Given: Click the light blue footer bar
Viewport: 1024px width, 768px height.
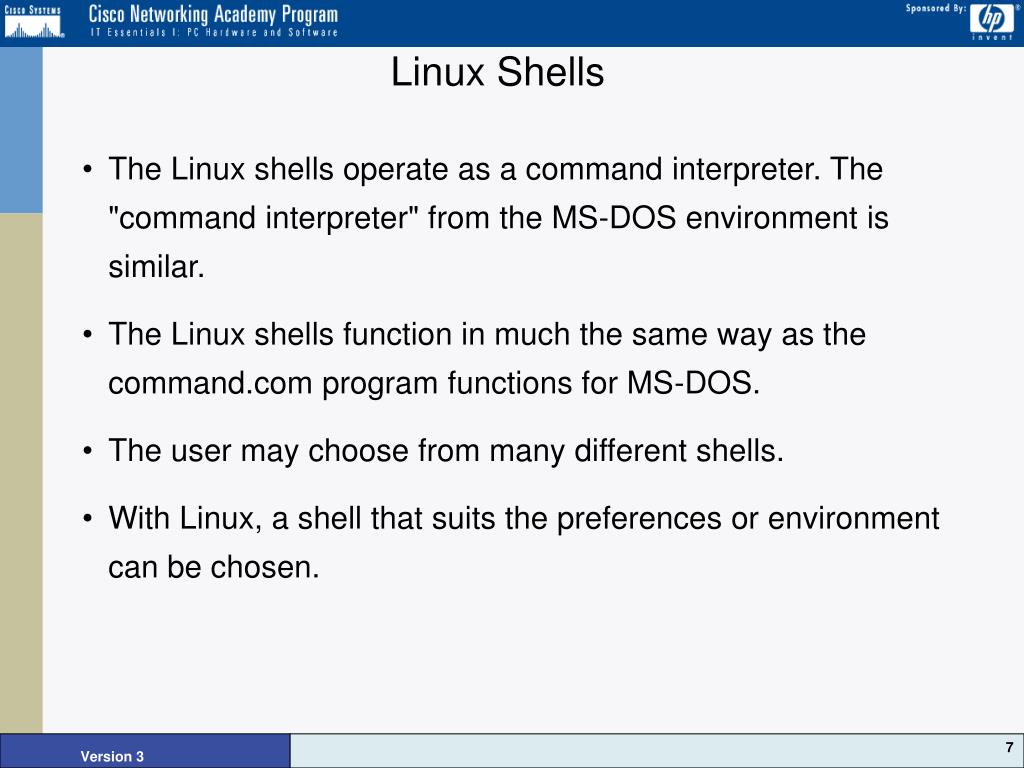Looking at the screenshot, I should pos(657,751).
